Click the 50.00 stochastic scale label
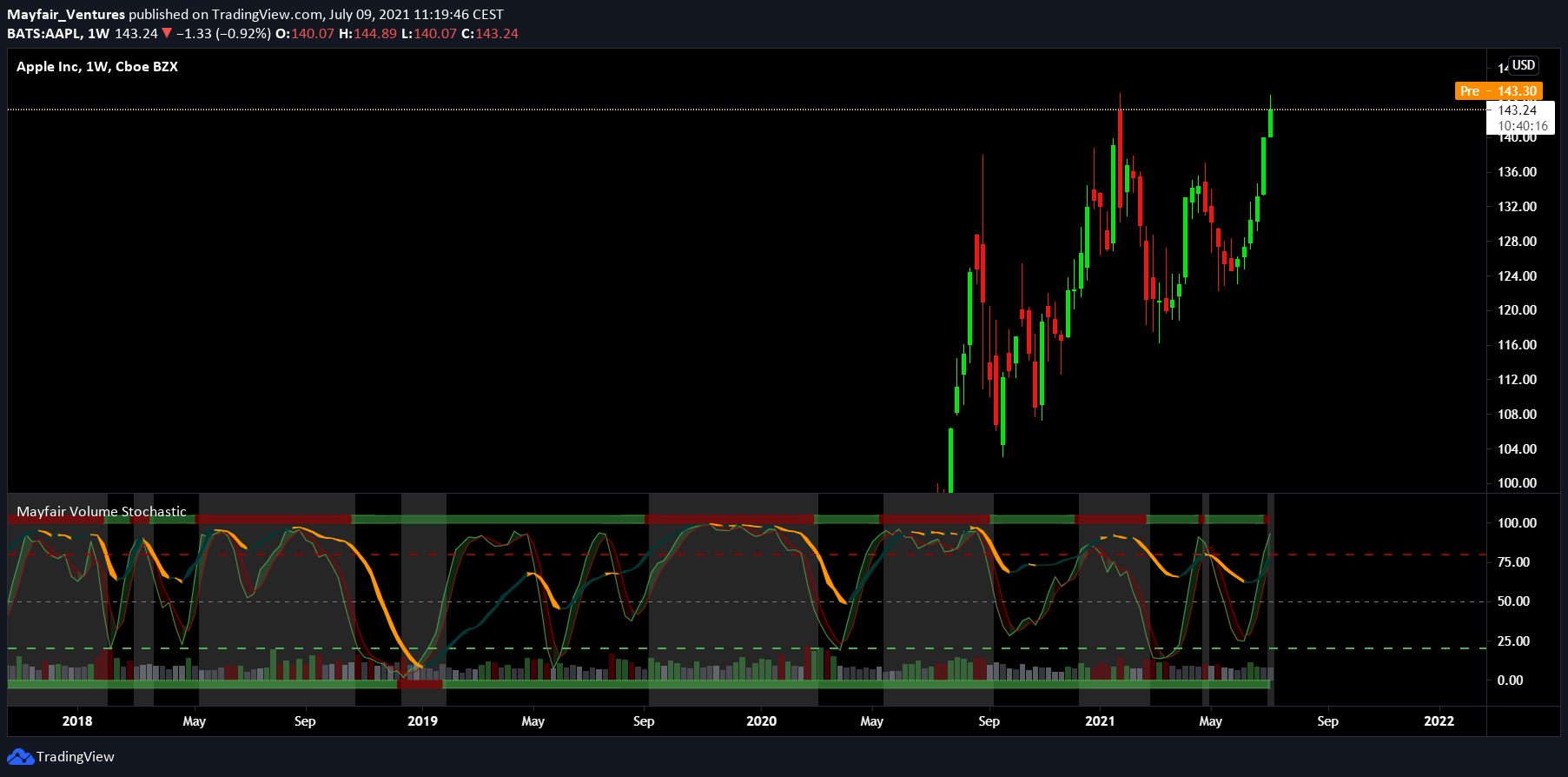The height and width of the screenshot is (777, 1568). coord(1514,601)
